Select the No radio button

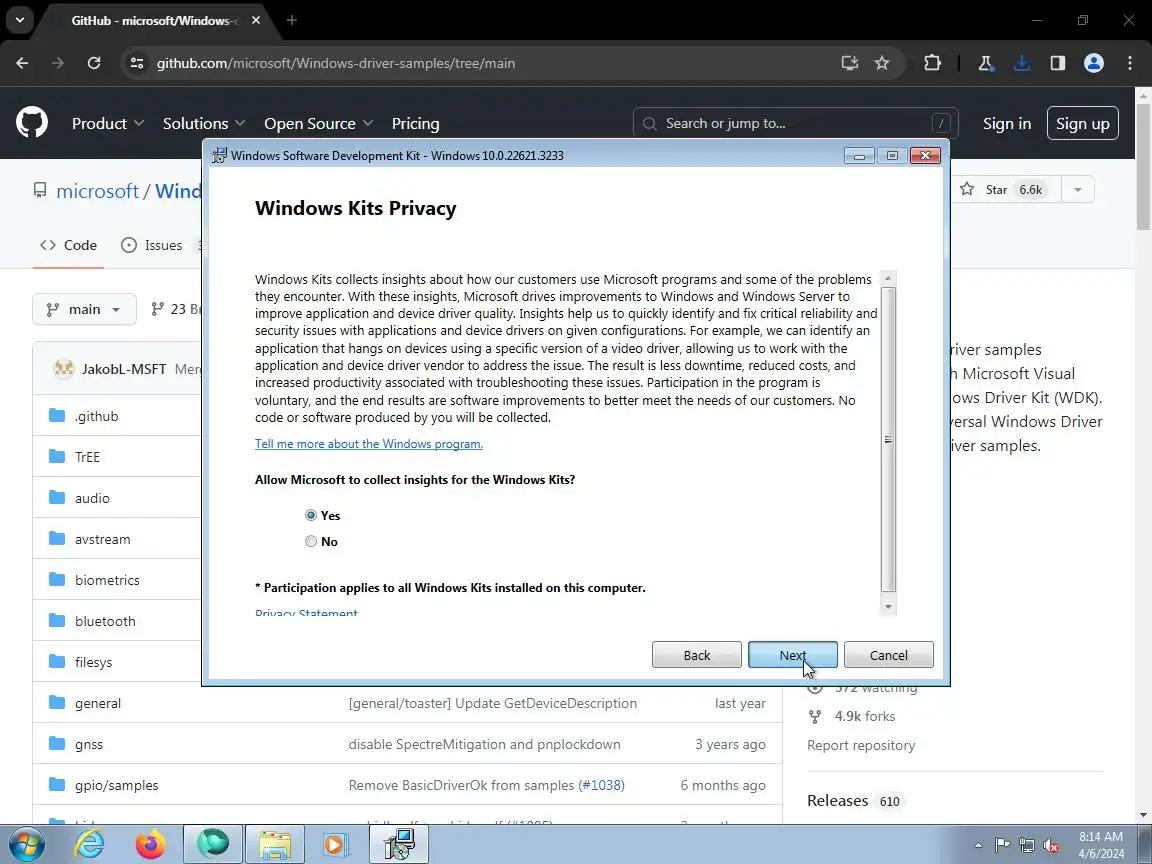click(311, 541)
